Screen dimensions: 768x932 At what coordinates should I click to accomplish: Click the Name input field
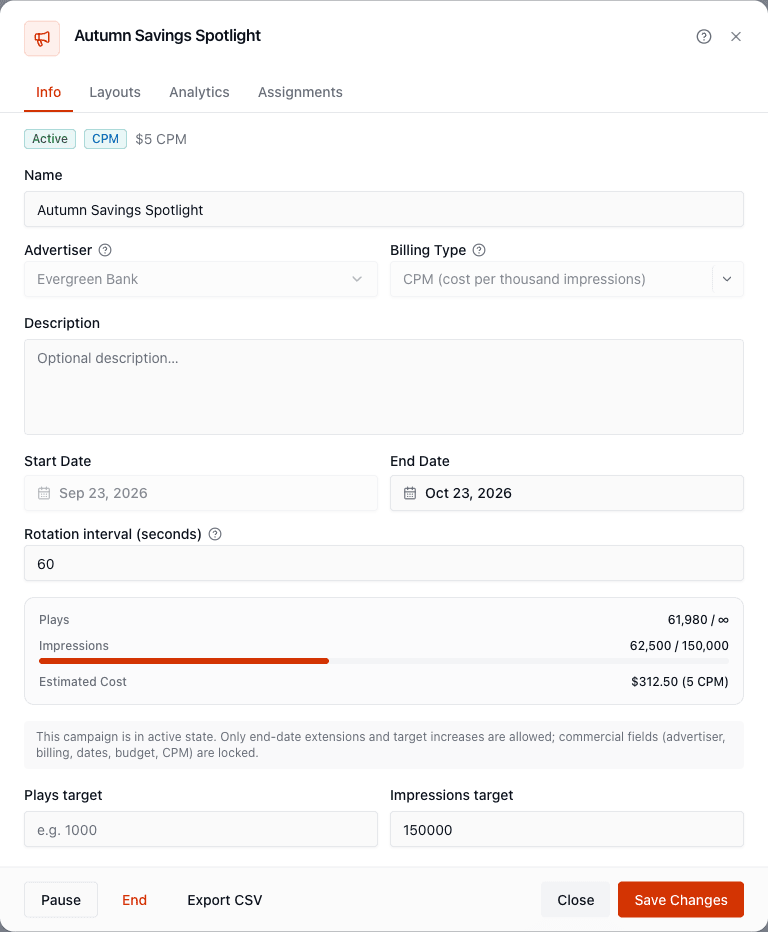click(x=384, y=209)
